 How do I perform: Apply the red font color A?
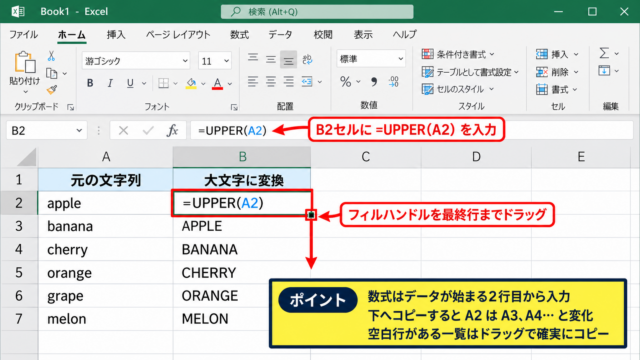pyautogui.click(x=218, y=83)
